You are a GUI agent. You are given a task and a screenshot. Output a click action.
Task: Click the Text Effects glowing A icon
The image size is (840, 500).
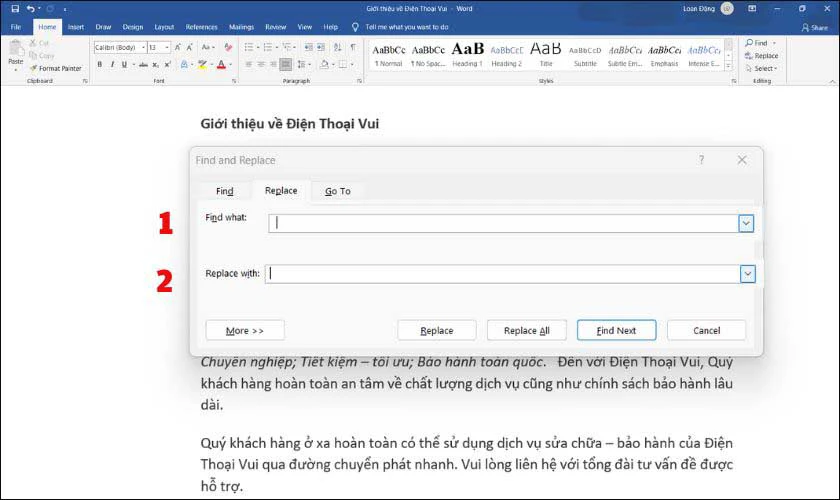click(x=184, y=64)
